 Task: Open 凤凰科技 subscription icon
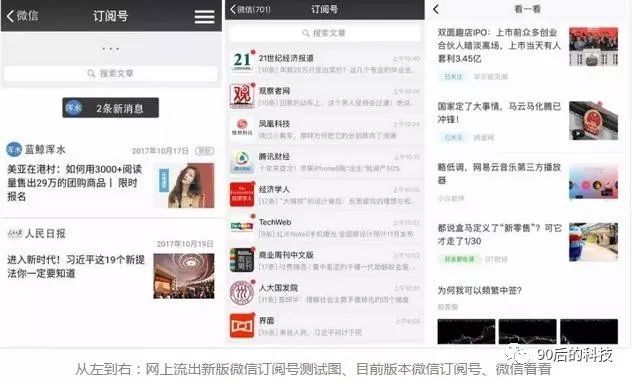(242, 128)
